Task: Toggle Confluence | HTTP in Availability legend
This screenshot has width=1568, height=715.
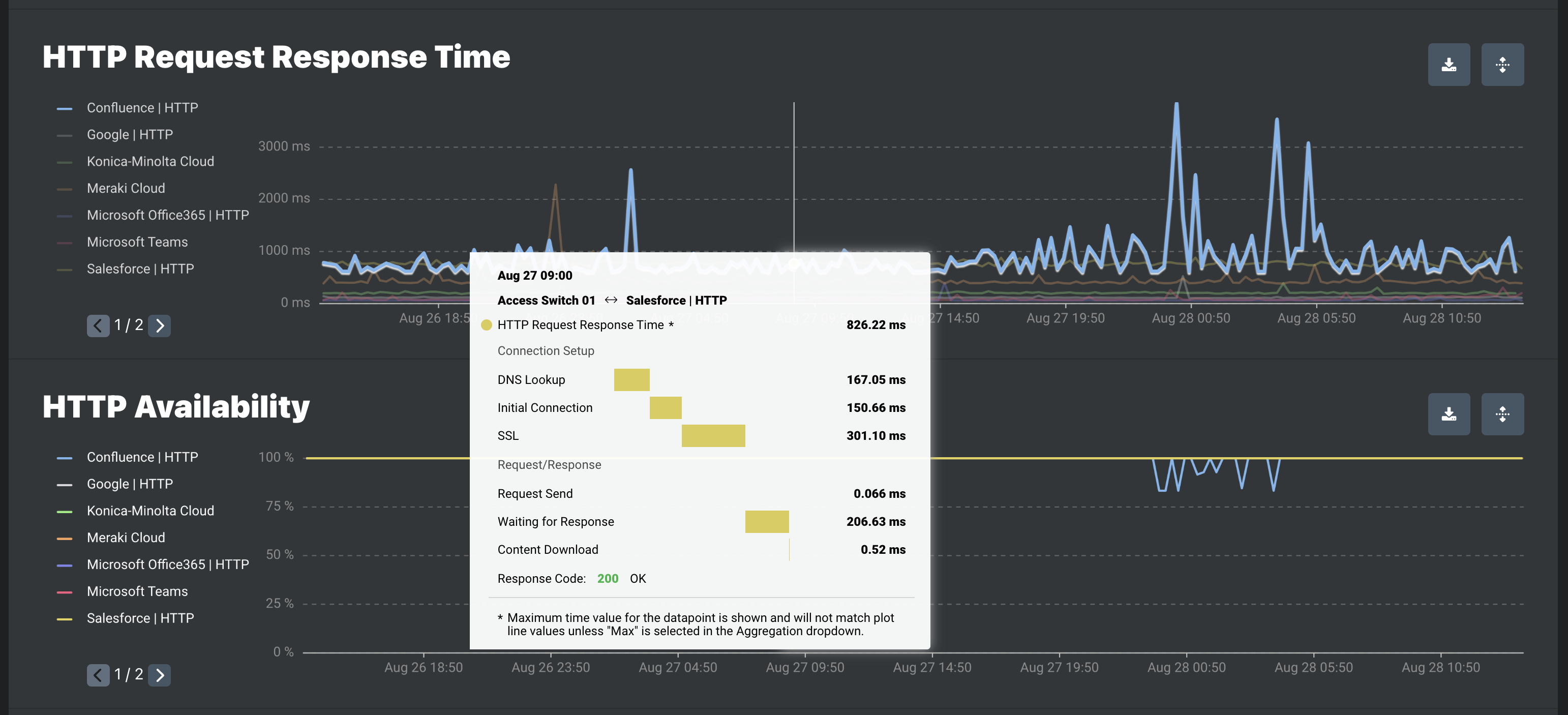Action: coord(127,457)
